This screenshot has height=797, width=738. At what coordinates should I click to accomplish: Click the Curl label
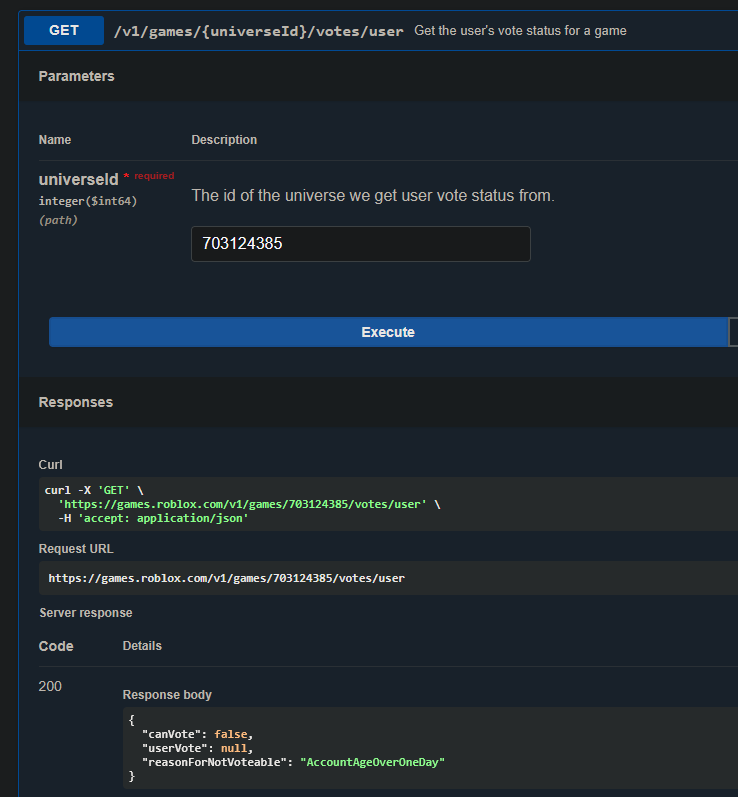pyautogui.click(x=50, y=465)
